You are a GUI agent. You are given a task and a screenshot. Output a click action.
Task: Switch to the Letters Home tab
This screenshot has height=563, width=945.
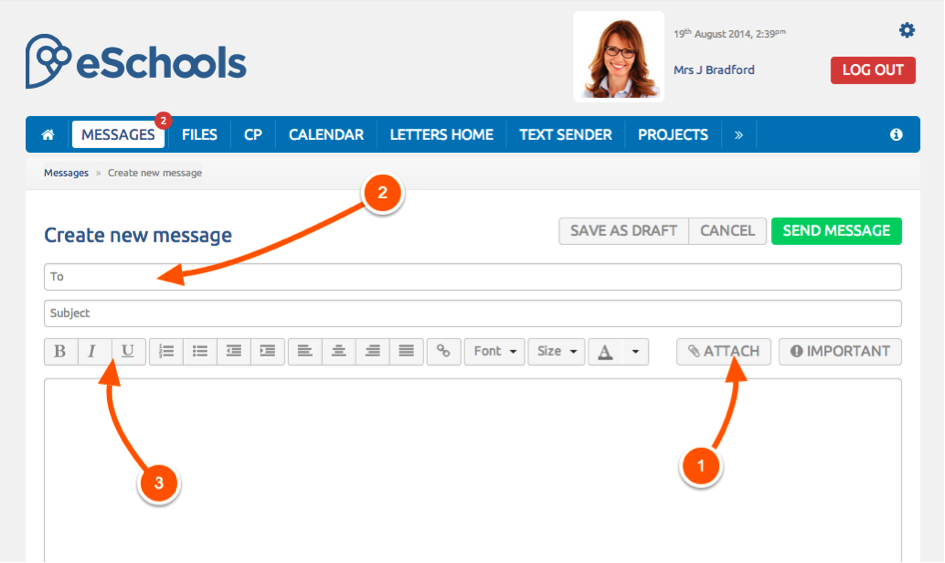click(x=441, y=135)
